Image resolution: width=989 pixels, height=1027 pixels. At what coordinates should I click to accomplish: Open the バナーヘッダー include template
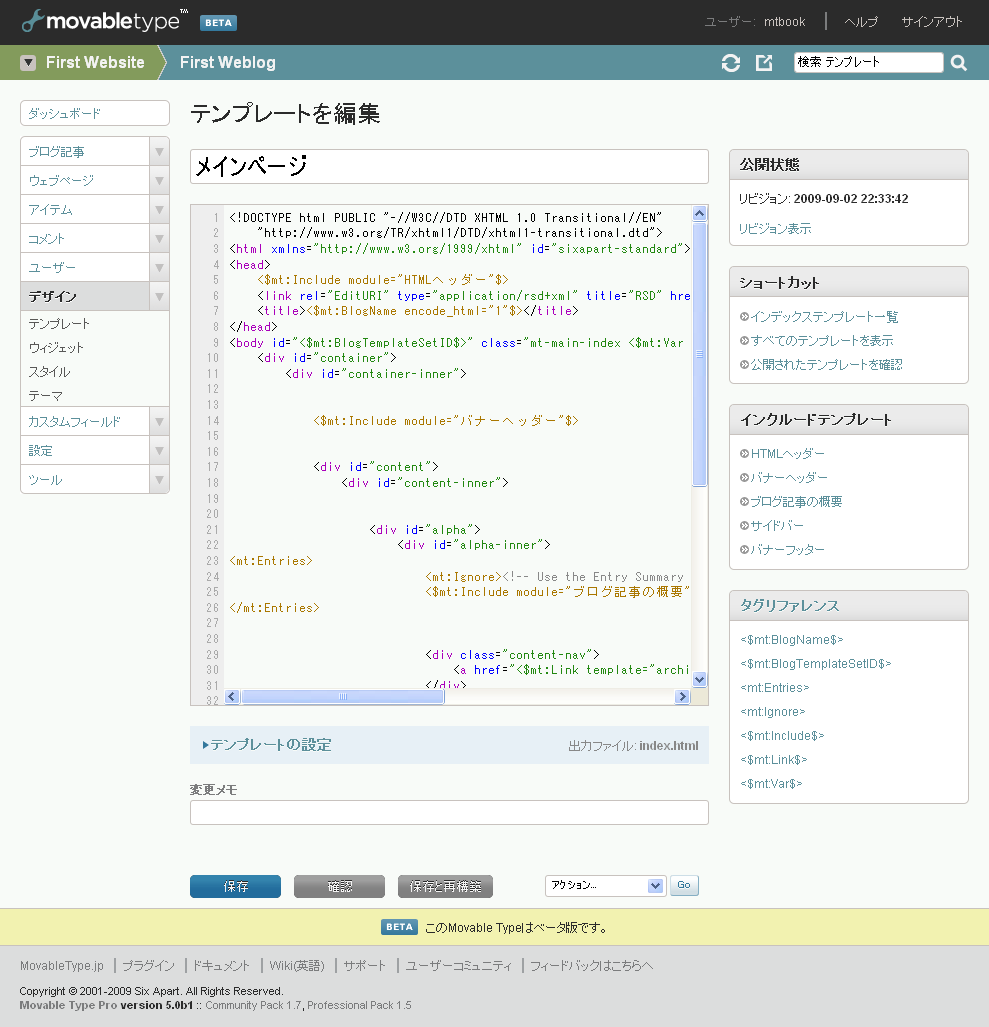[789, 477]
